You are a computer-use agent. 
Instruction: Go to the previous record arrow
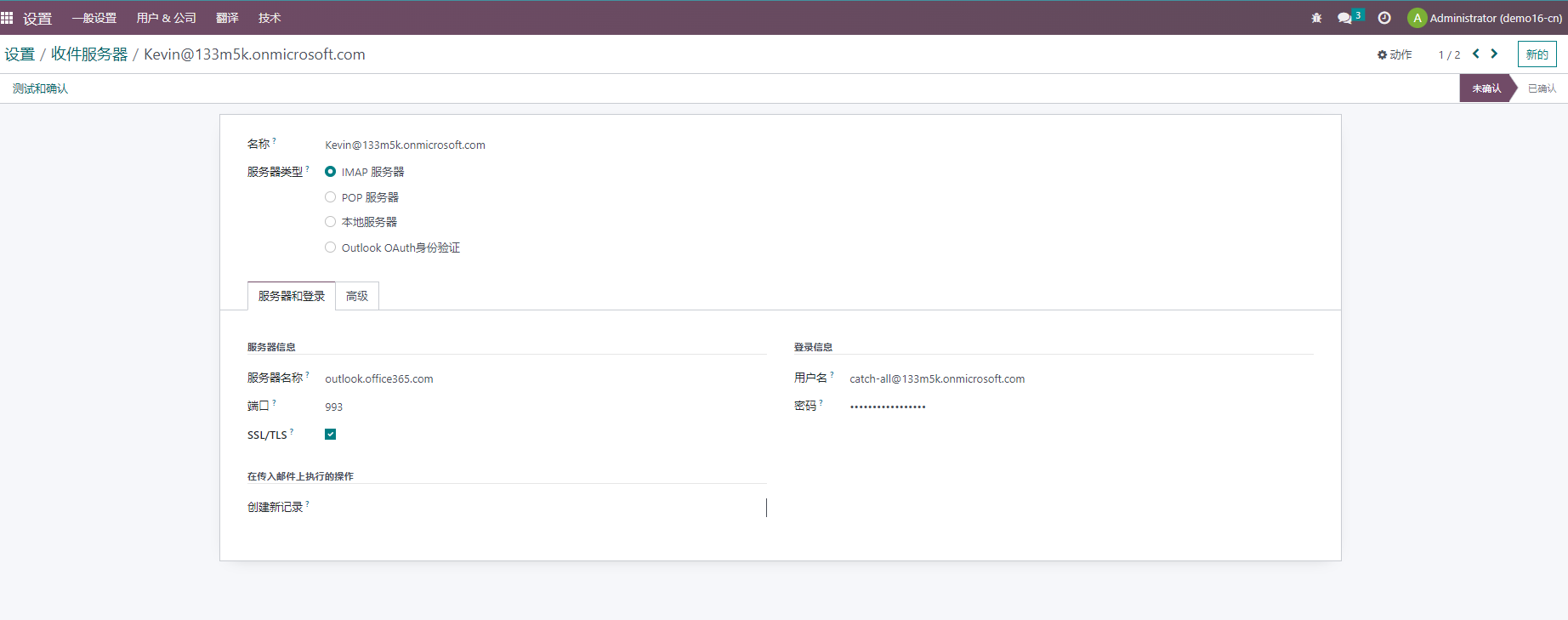coord(1476,54)
